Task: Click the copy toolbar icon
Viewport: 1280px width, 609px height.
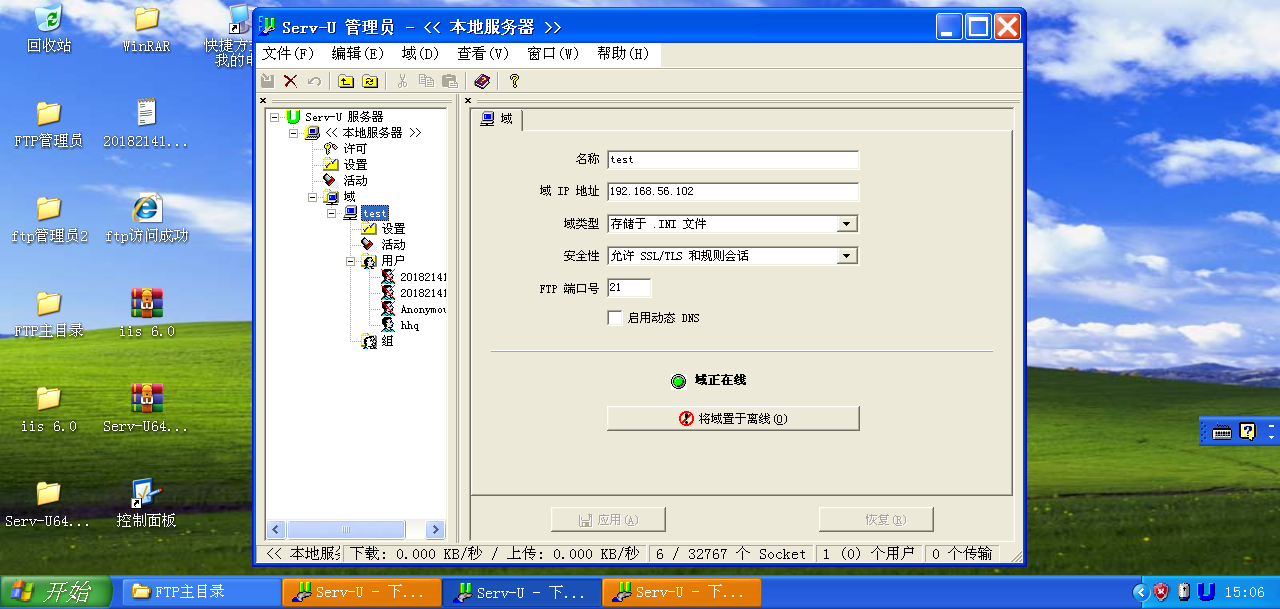Action: [426, 81]
